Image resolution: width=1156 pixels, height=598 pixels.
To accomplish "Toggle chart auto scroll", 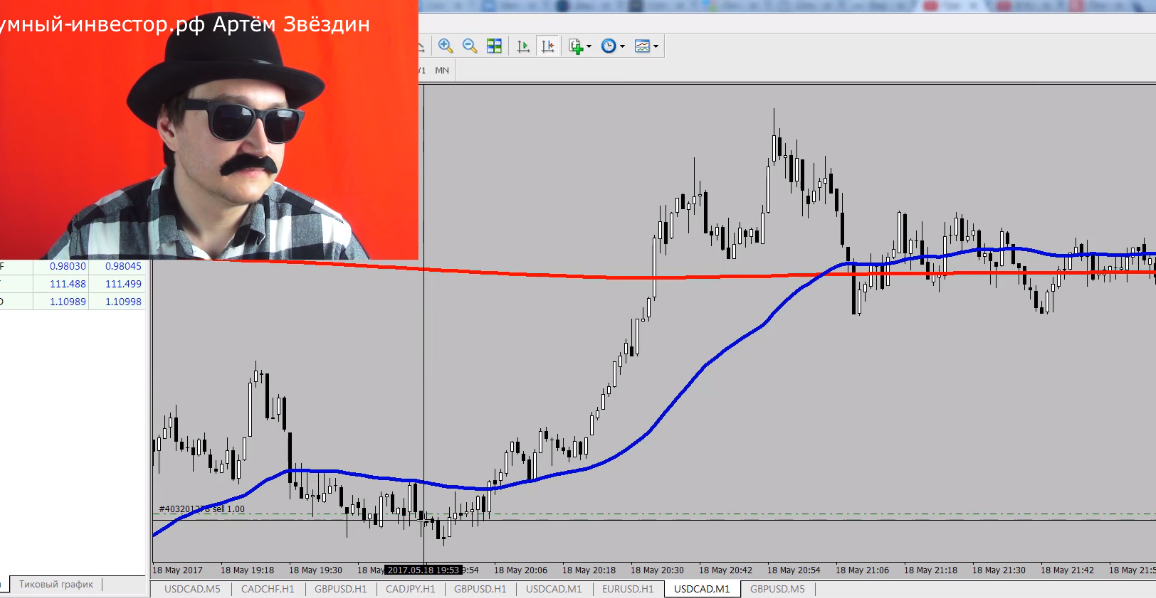I will tap(523, 46).
